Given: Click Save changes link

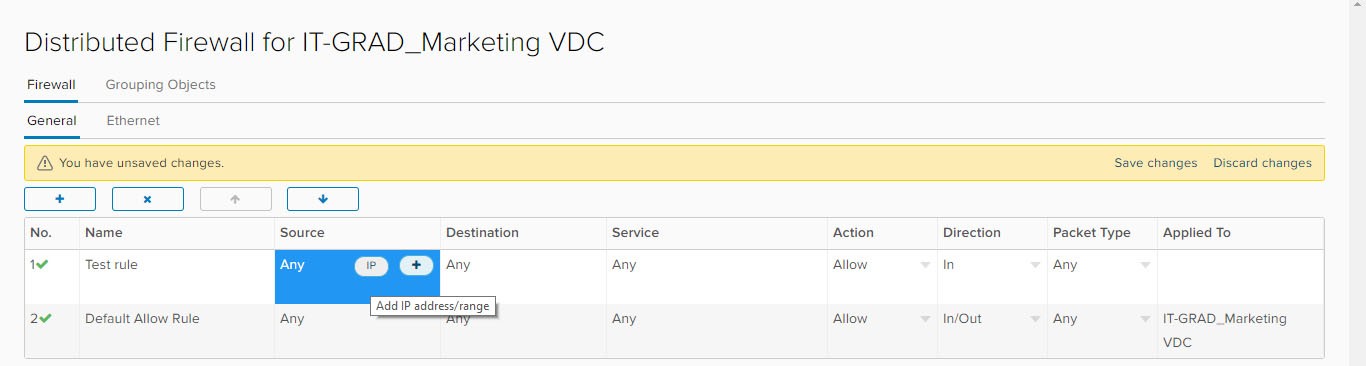Looking at the screenshot, I should coord(1155,163).
